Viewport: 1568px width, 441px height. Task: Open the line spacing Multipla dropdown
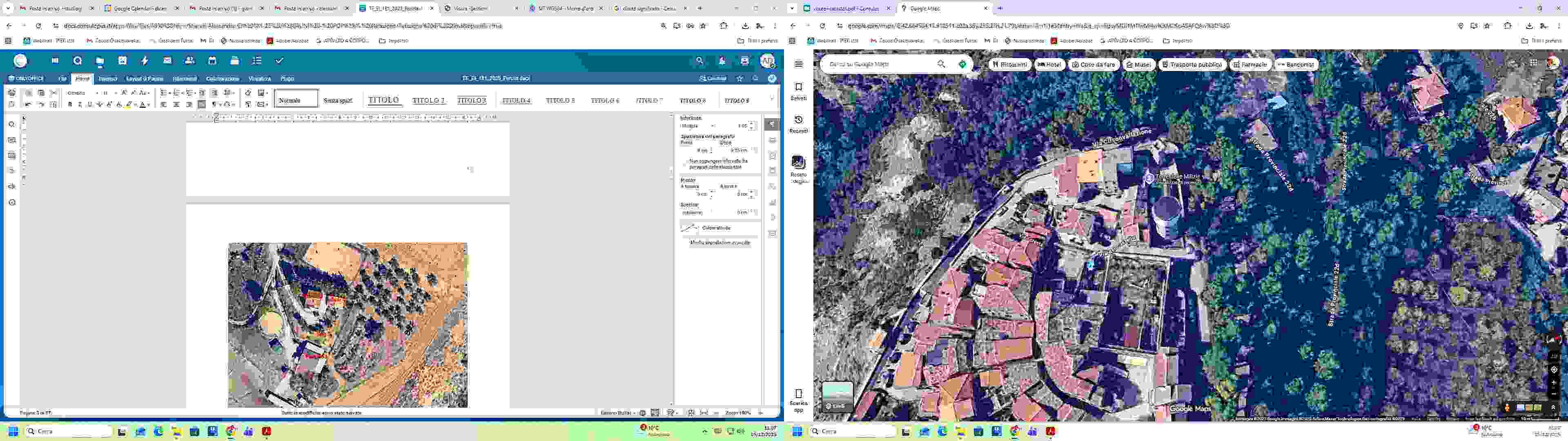713,126
